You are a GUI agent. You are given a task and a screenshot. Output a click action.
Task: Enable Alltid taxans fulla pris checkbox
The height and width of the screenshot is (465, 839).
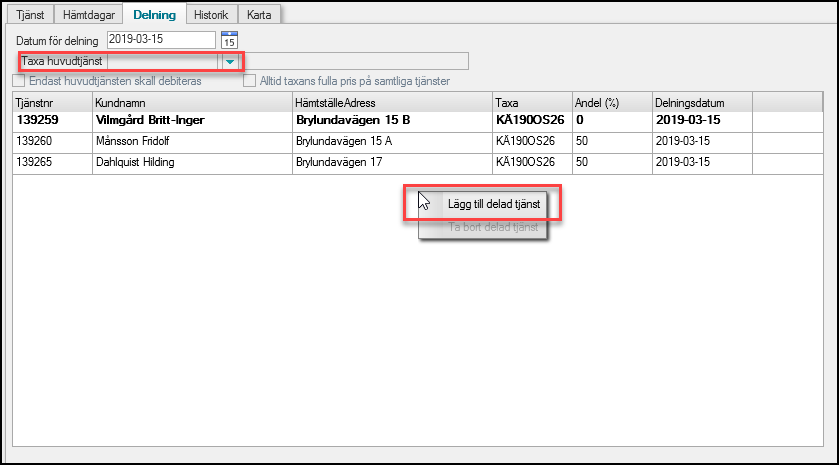pyautogui.click(x=250, y=80)
